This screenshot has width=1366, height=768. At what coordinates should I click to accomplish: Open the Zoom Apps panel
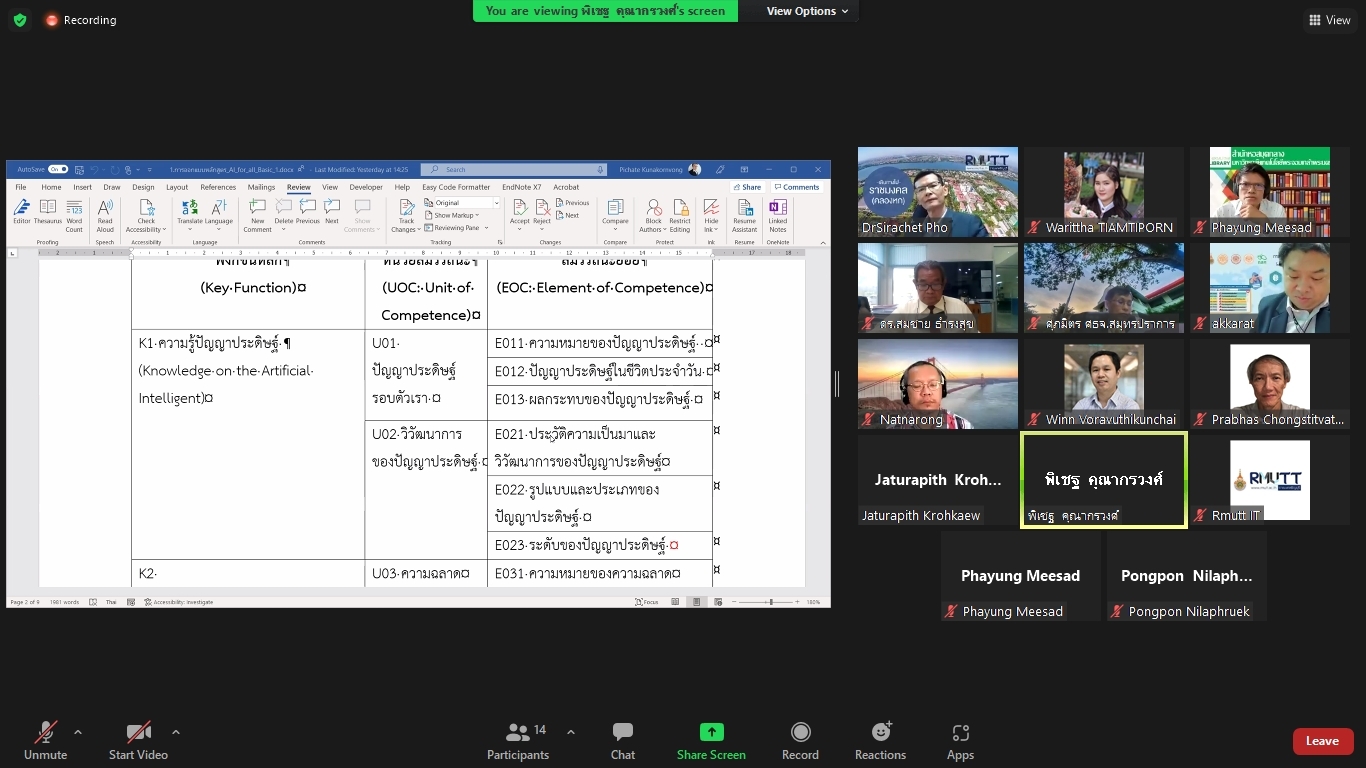click(x=960, y=741)
